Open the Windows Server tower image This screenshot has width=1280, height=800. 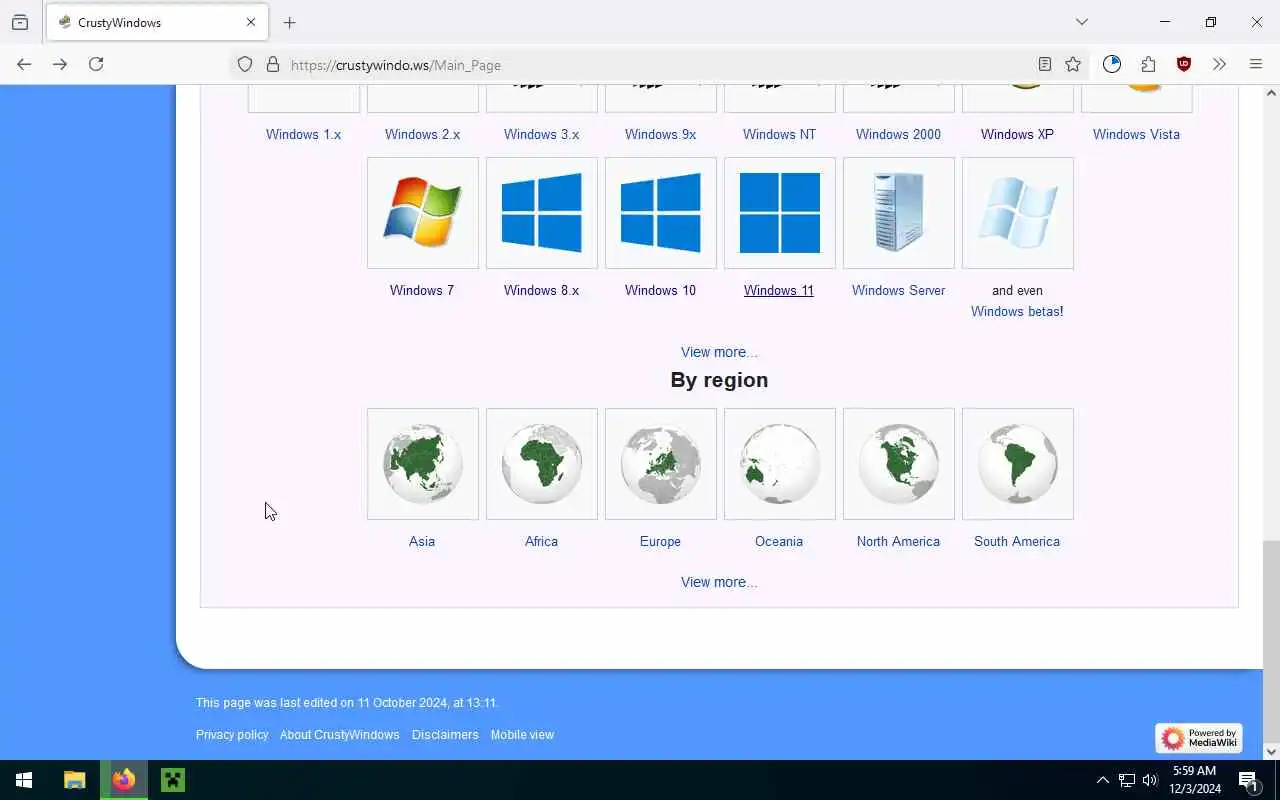click(x=898, y=213)
